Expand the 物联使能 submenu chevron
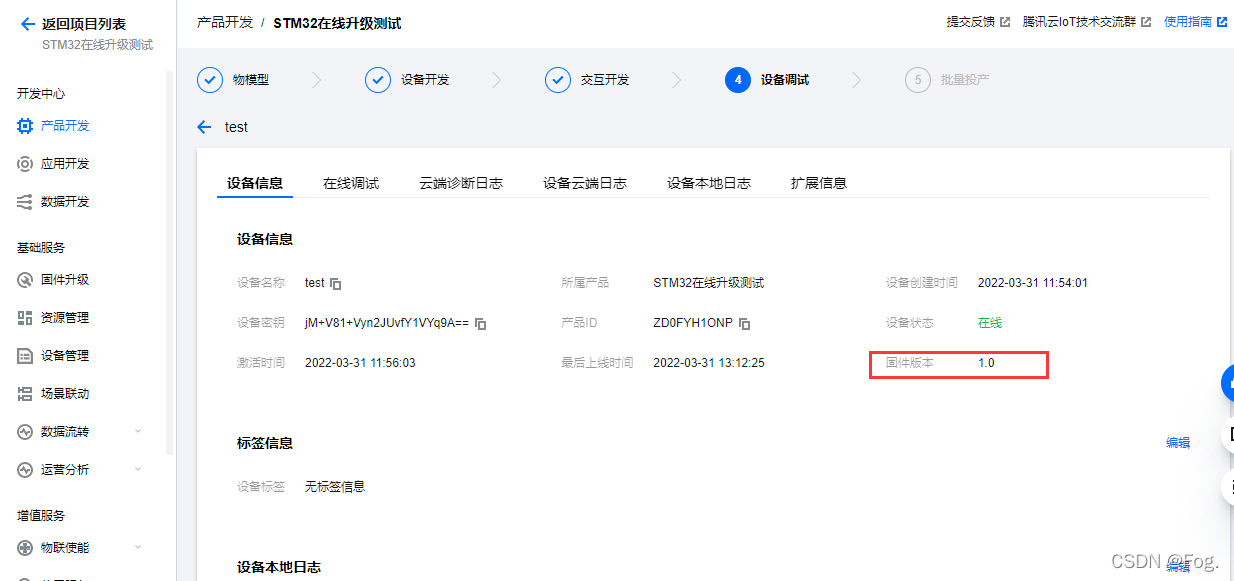The width and height of the screenshot is (1234, 581). click(x=138, y=548)
